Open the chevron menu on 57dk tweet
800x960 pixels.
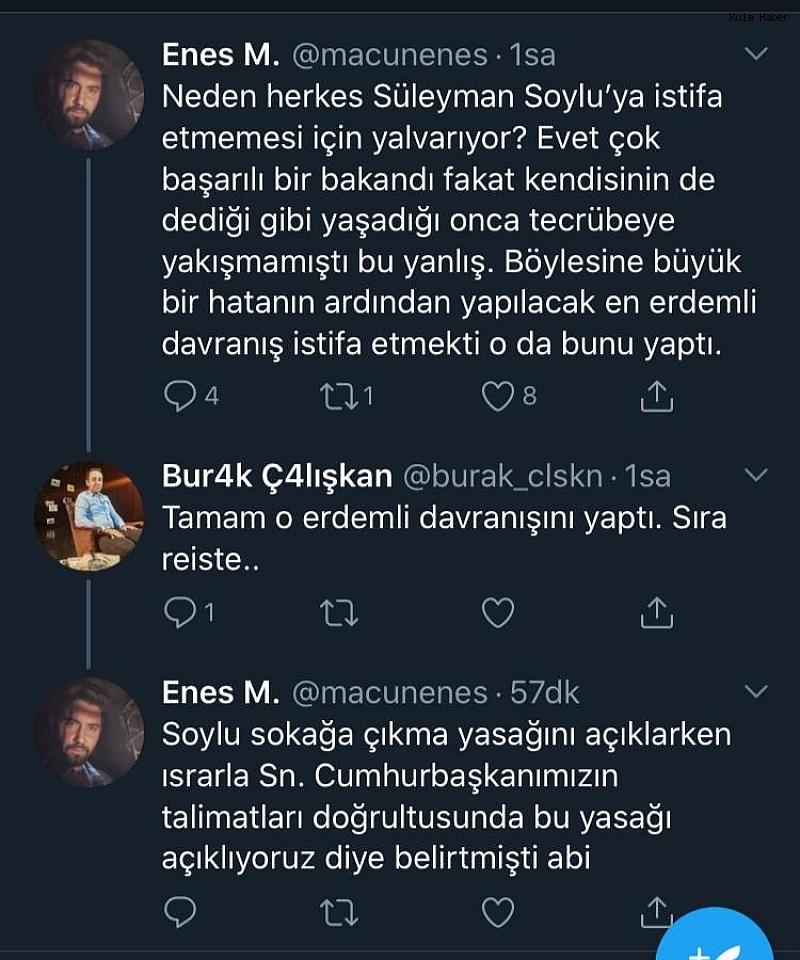point(756,690)
